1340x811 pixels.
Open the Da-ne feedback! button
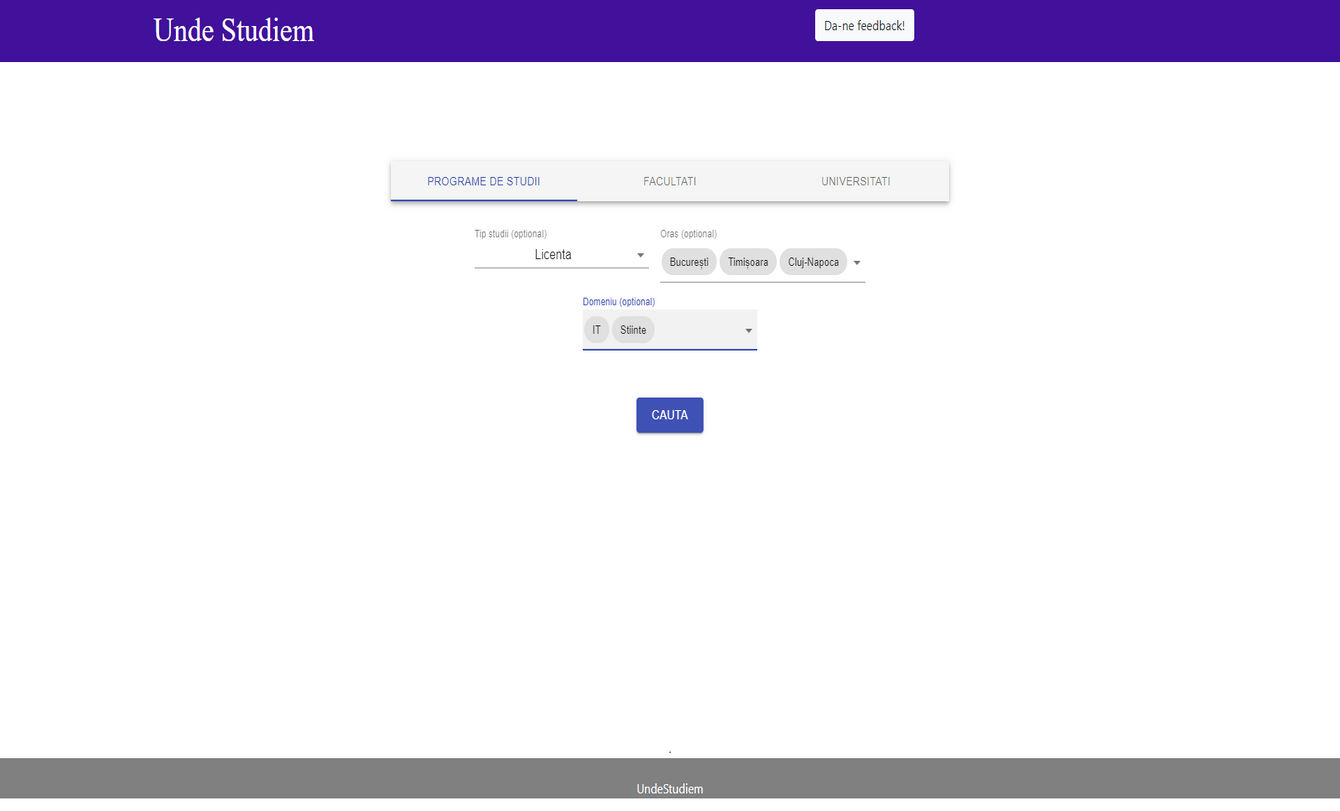pos(864,26)
